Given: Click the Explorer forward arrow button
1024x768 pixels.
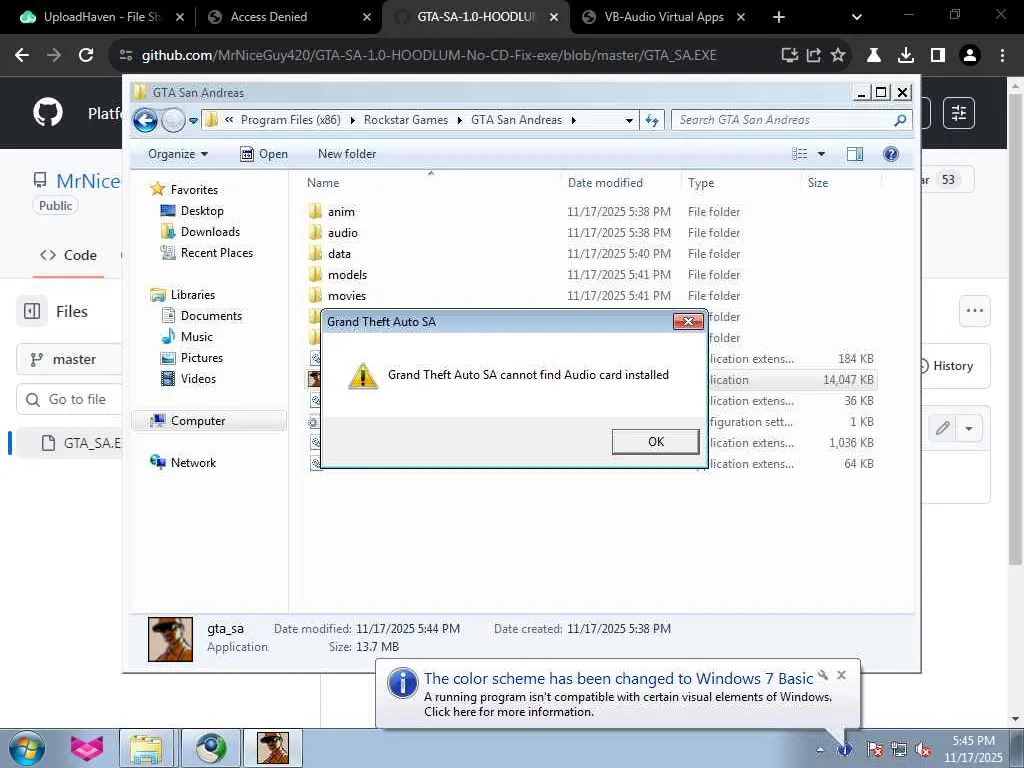Looking at the screenshot, I should [173, 120].
